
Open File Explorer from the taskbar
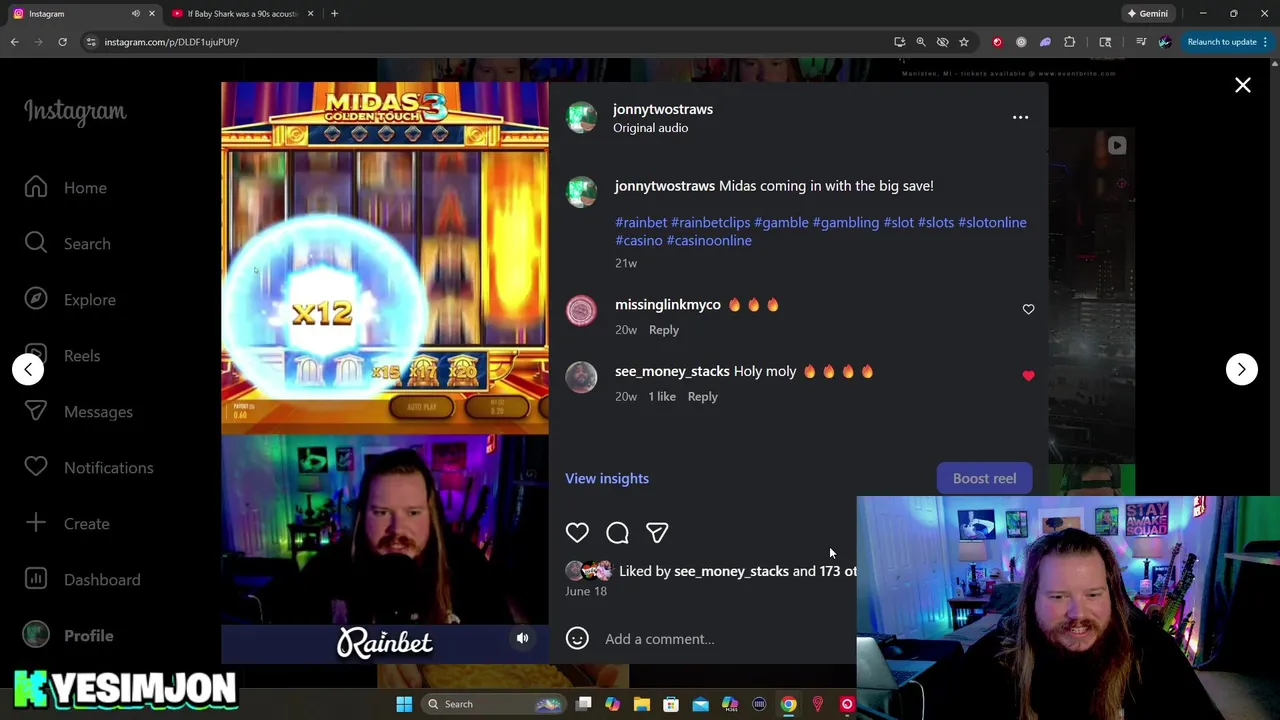tap(642, 704)
